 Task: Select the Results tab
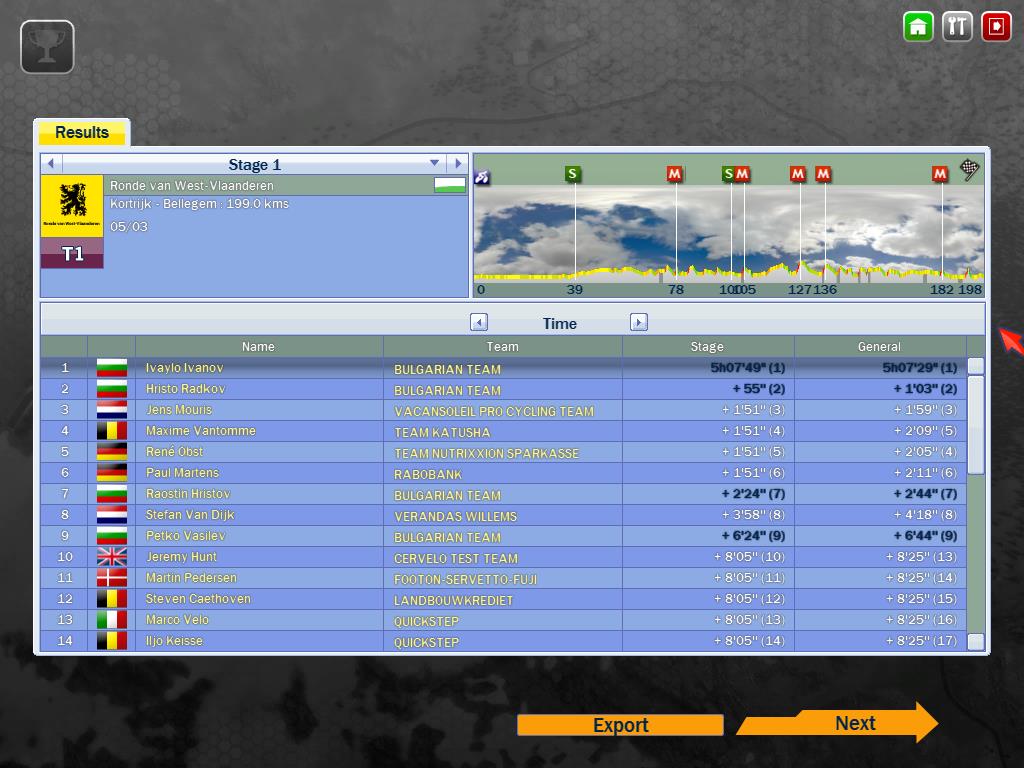[82, 132]
